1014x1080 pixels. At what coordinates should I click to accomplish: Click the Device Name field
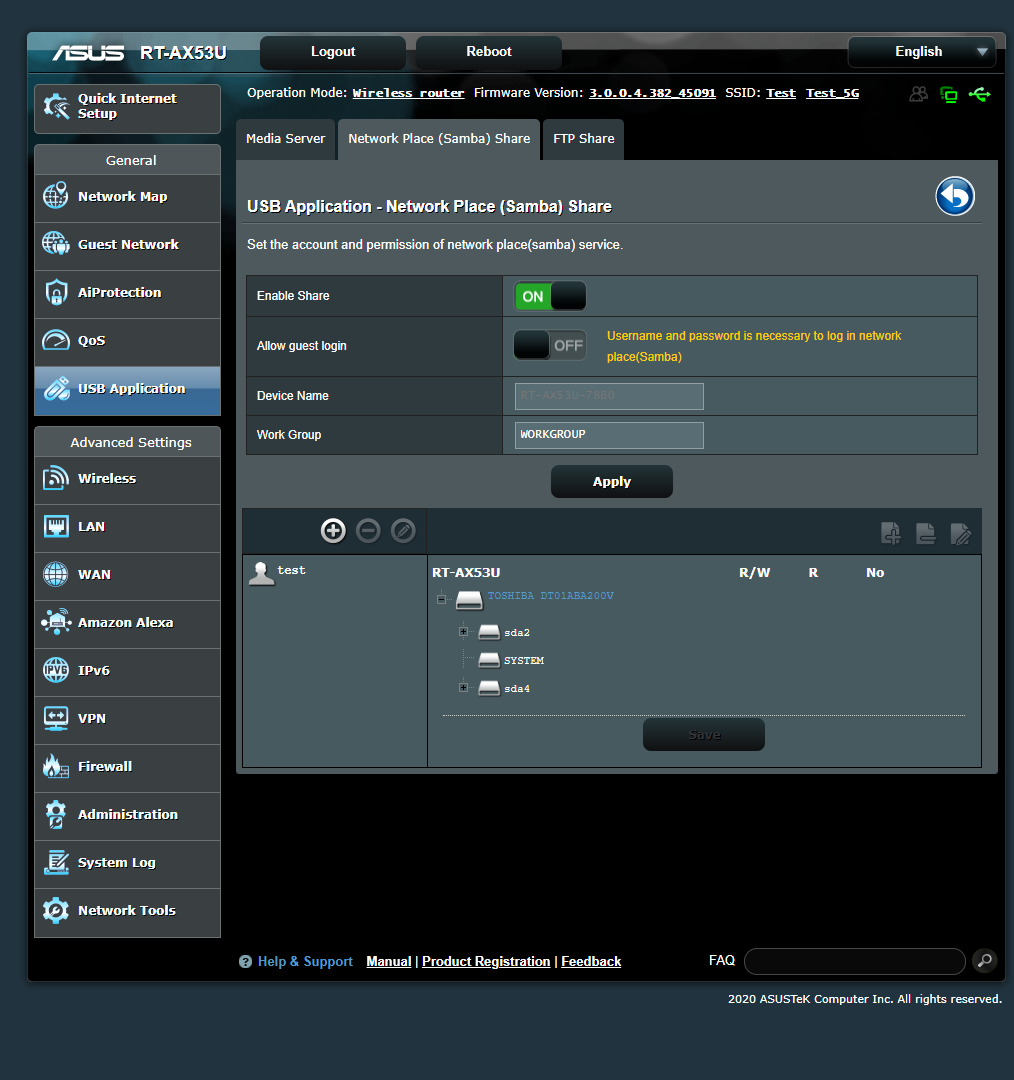609,396
